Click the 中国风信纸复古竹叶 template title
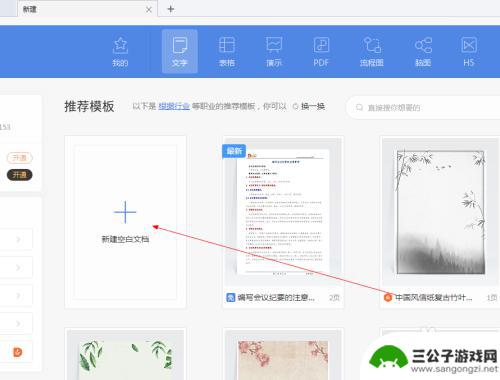Image resolution: width=500 pixels, height=380 pixels. click(434, 297)
